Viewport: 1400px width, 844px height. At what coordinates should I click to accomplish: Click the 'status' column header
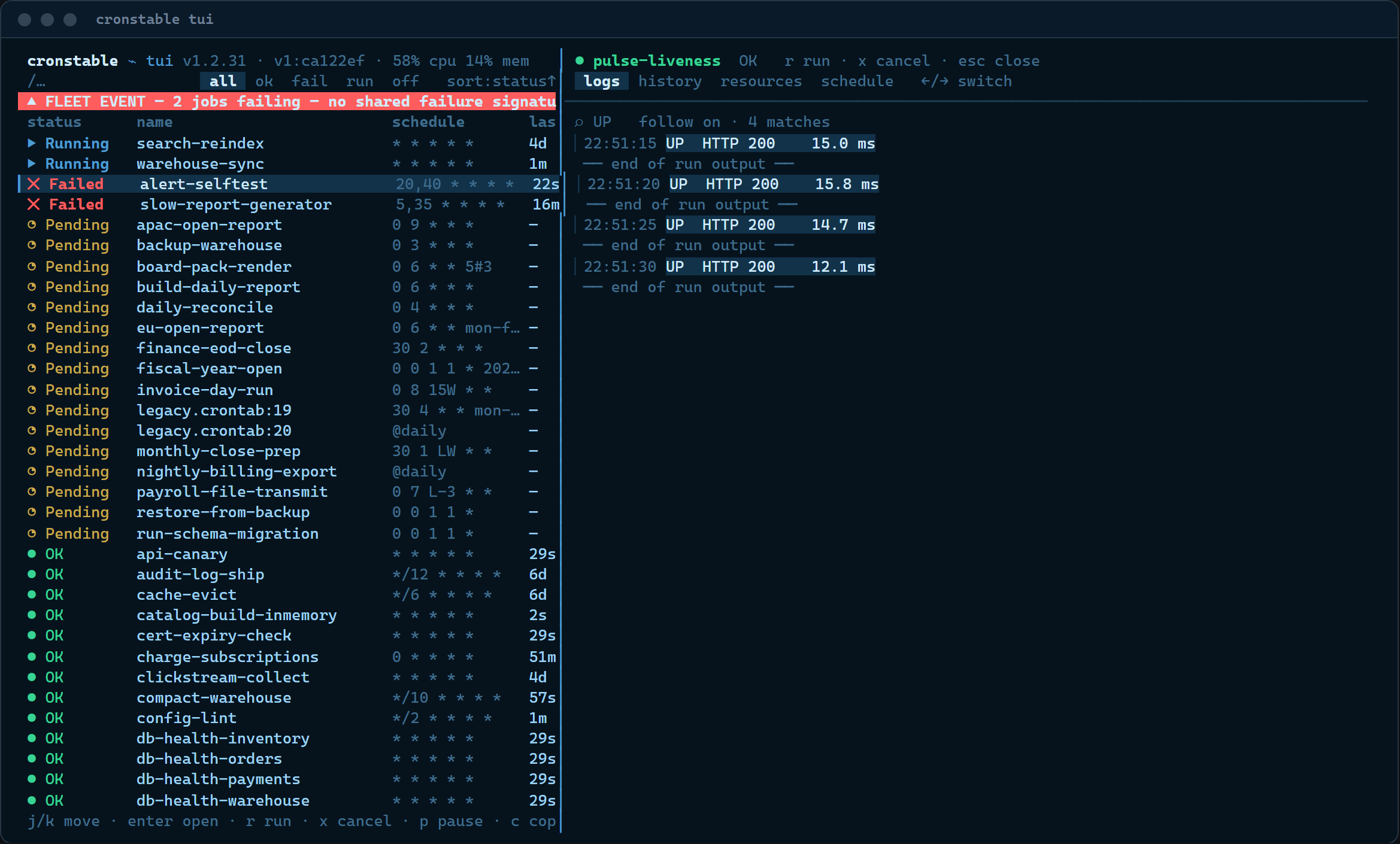click(x=54, y=122)
